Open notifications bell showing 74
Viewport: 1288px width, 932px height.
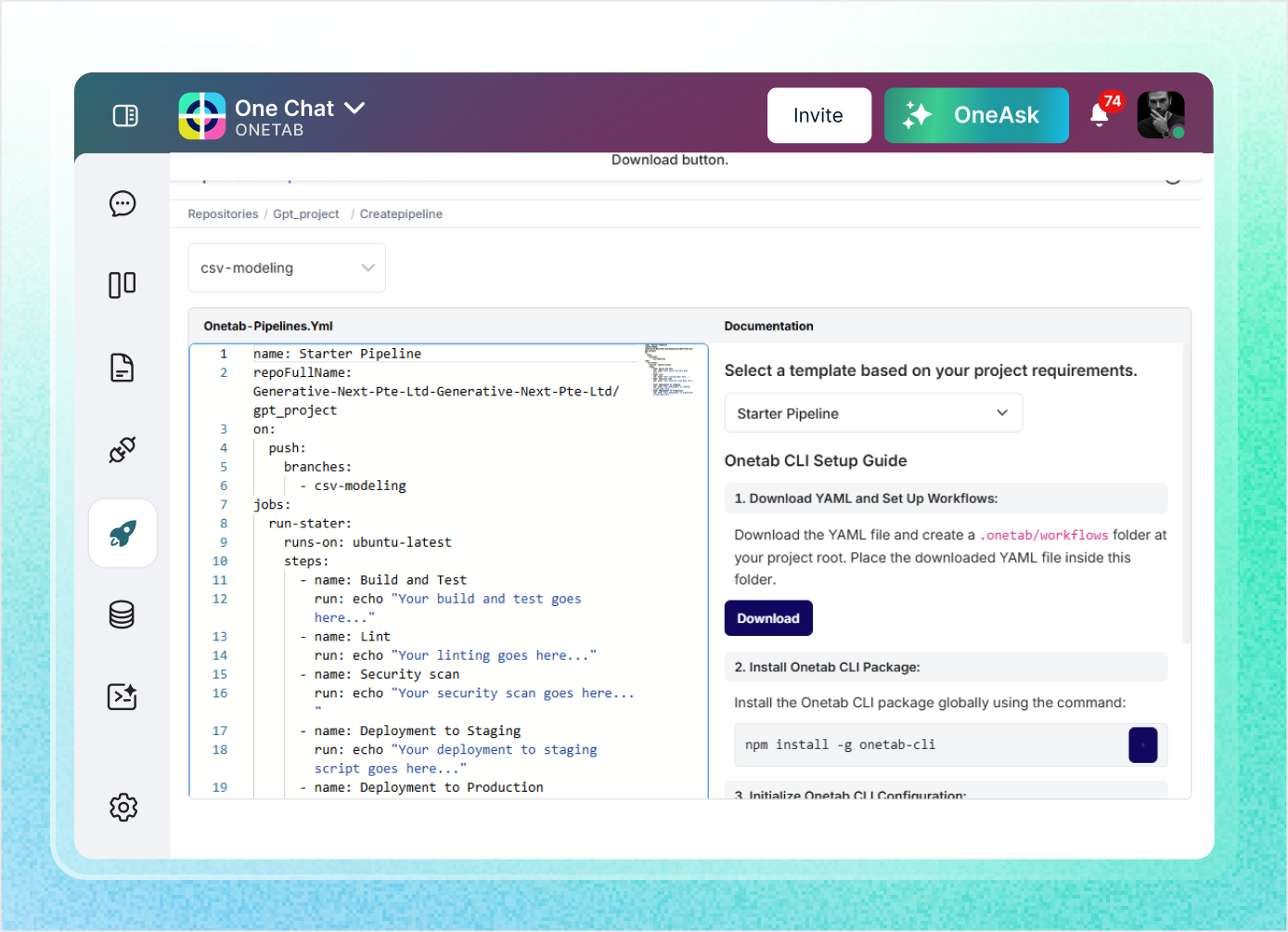pyautogui.click(x=1101, y=114)
